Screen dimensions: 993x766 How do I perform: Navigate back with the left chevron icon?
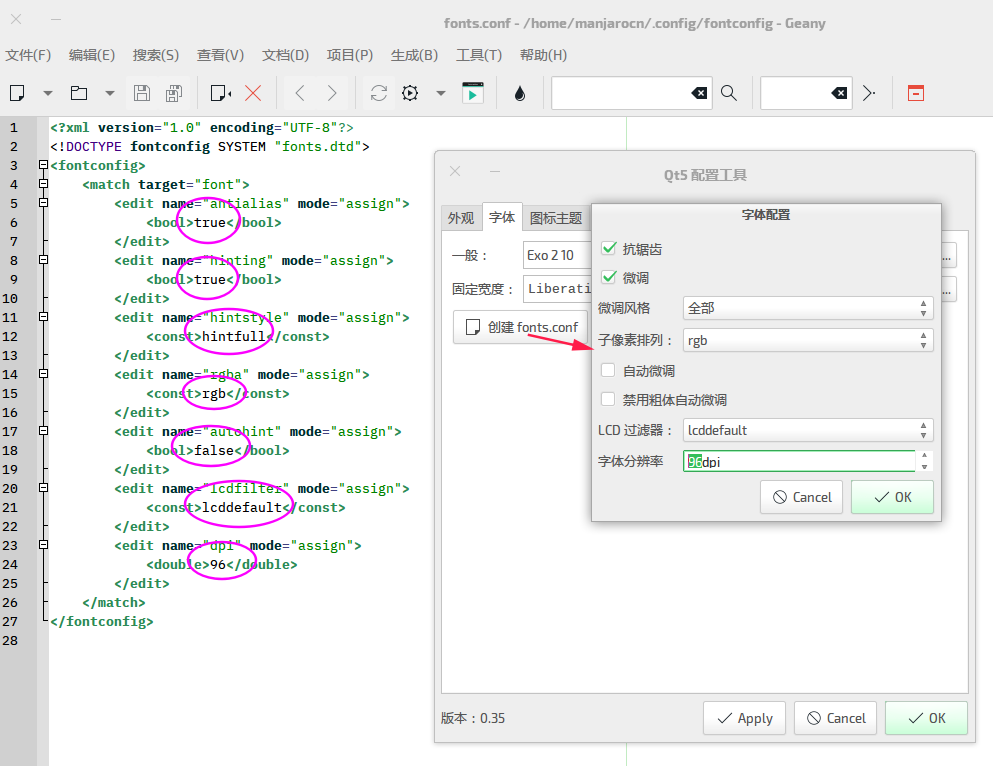(300, 93)
